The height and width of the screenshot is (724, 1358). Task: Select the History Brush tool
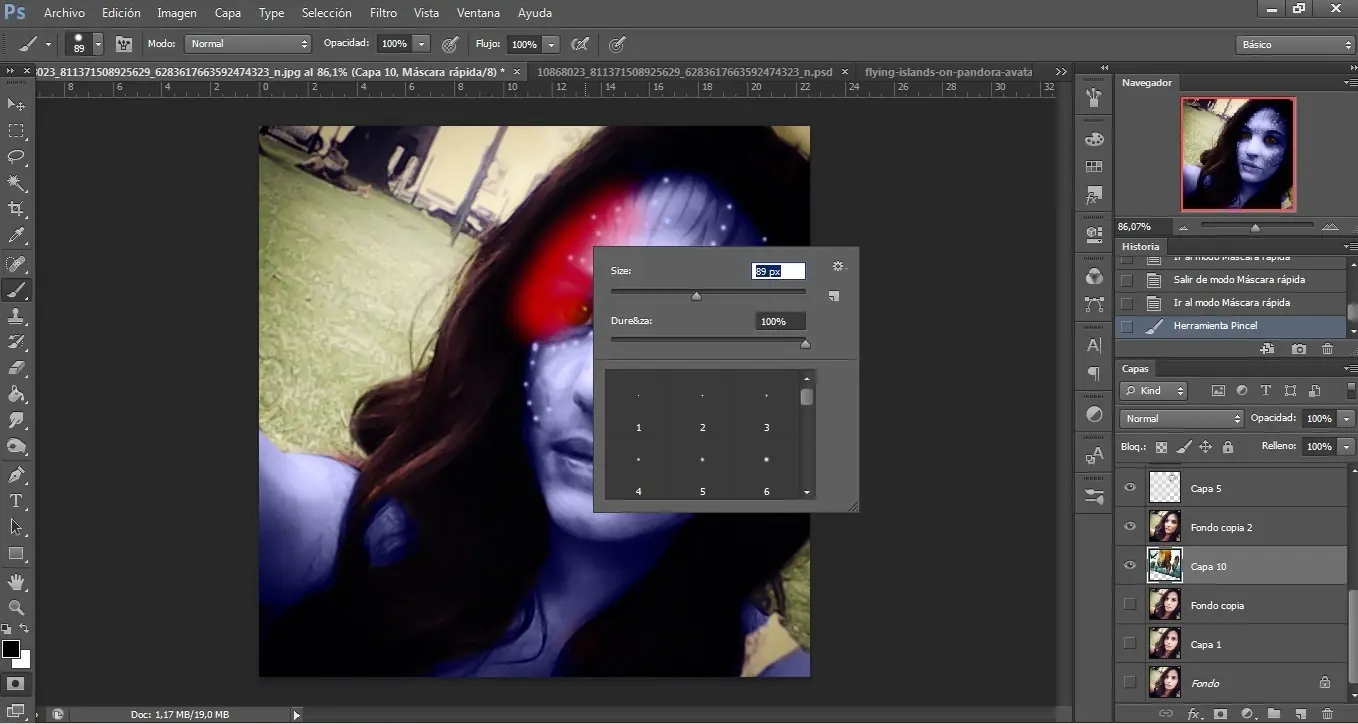click(16, 342)
